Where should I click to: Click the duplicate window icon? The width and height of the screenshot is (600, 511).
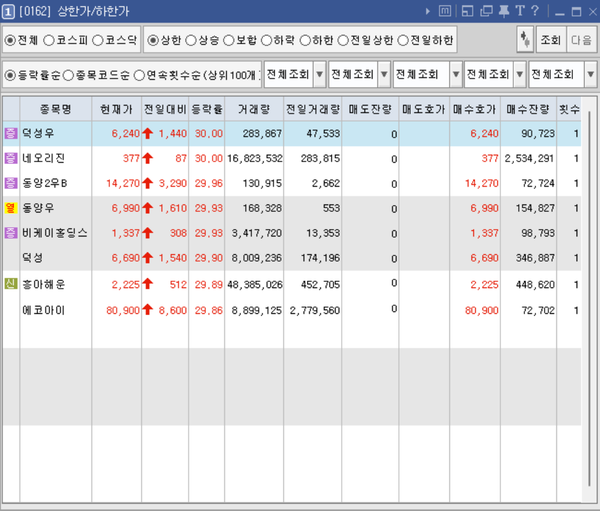pos(486,11)
